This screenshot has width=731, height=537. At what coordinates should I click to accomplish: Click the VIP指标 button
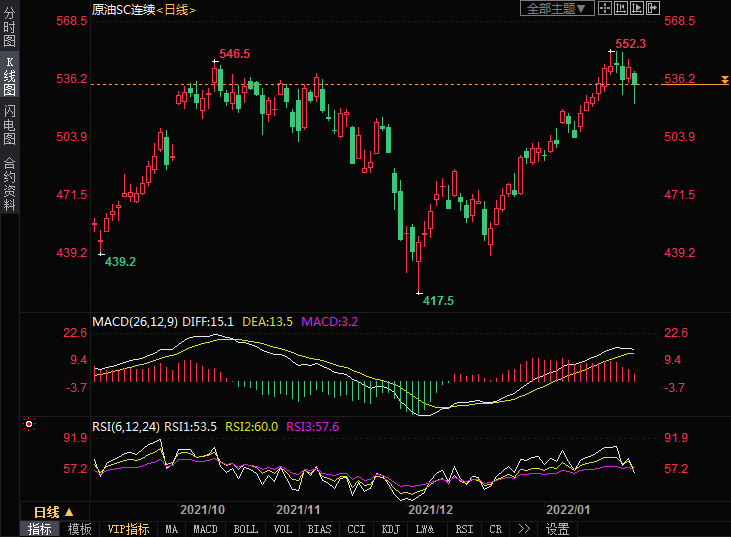click(x=128, y=529)
